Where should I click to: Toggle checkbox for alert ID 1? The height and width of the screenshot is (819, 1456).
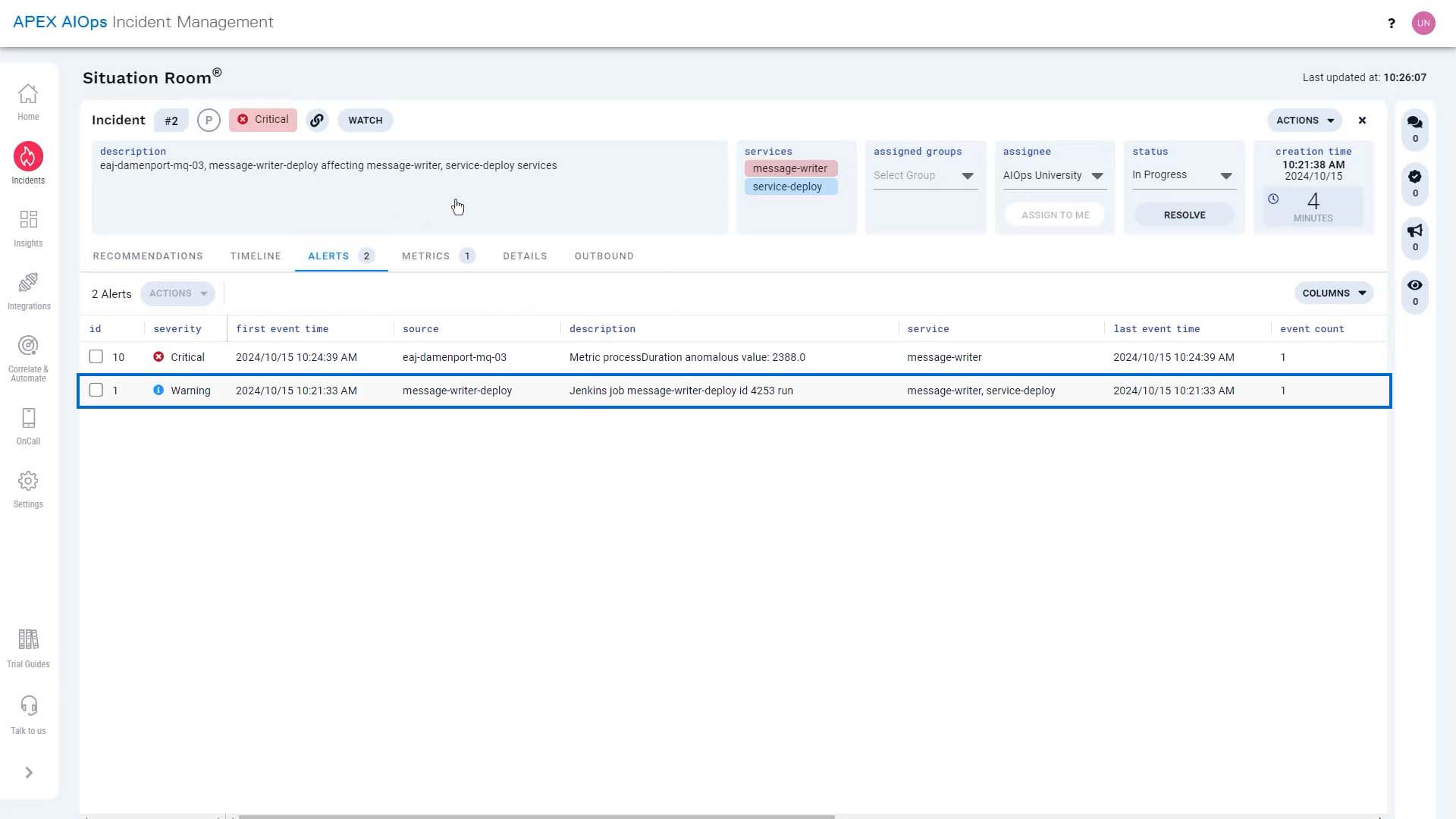coord(96,390)
